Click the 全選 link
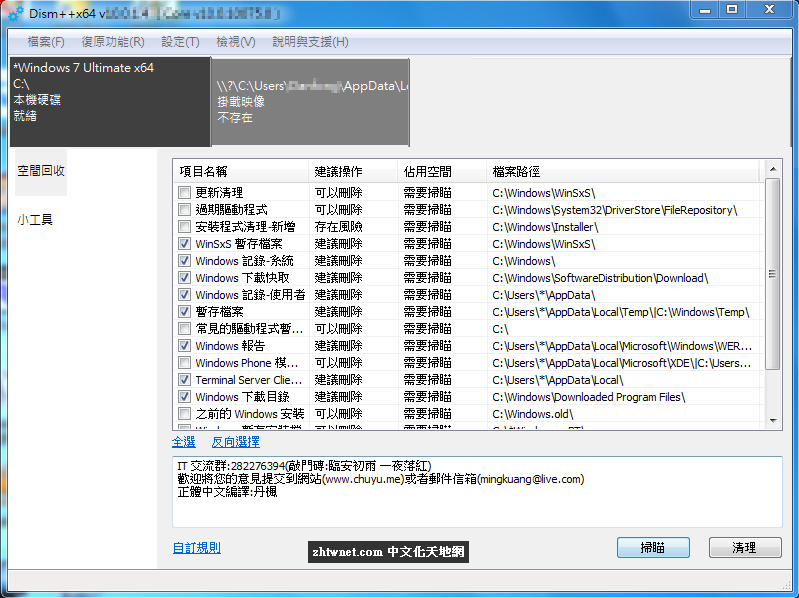The width and height of the screenshot is (799, 598). (183, 442)
